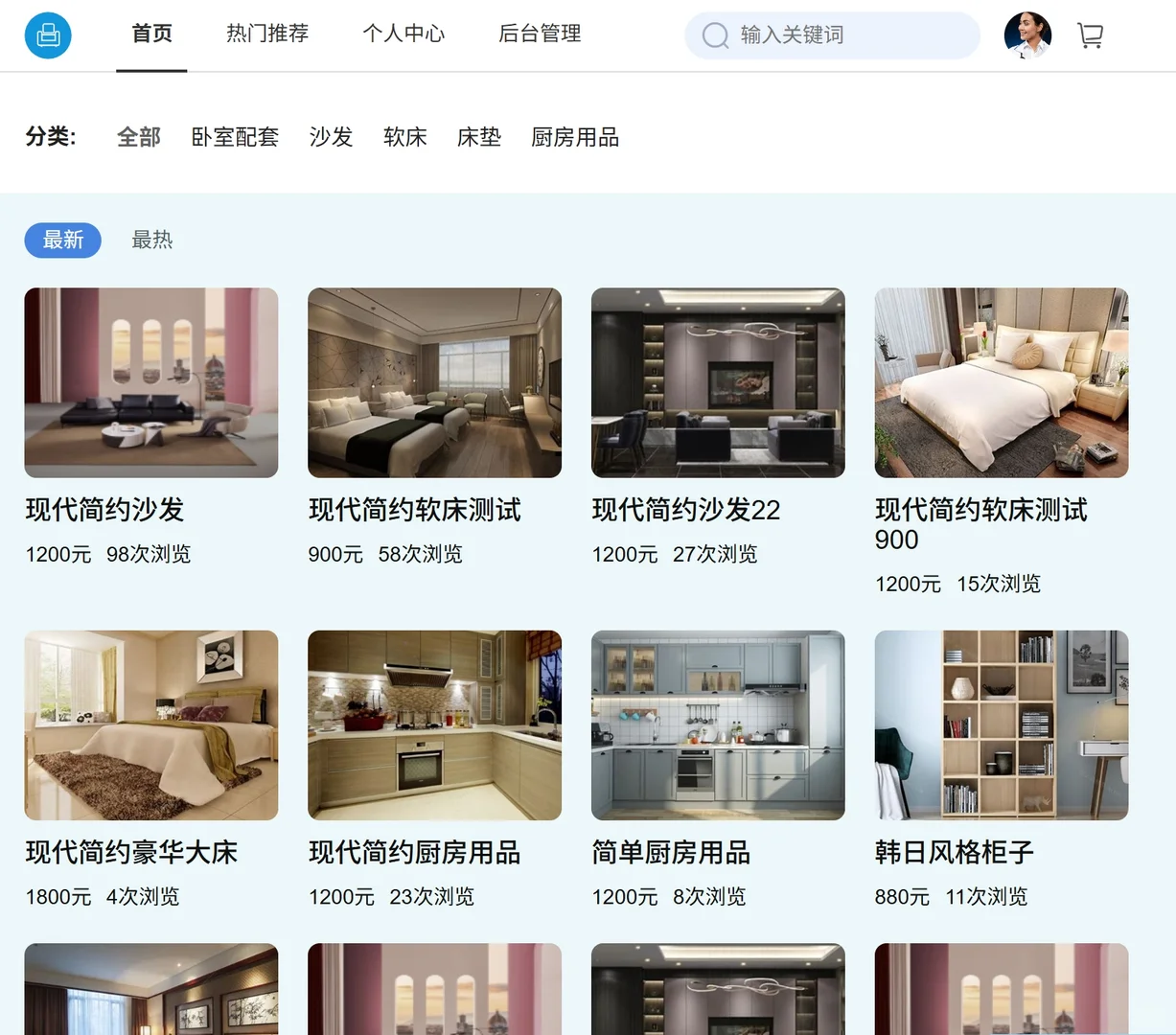The image size is (1176, 1035).
Task: Open the 热门推荐 menu item
Action: [267, 34]
